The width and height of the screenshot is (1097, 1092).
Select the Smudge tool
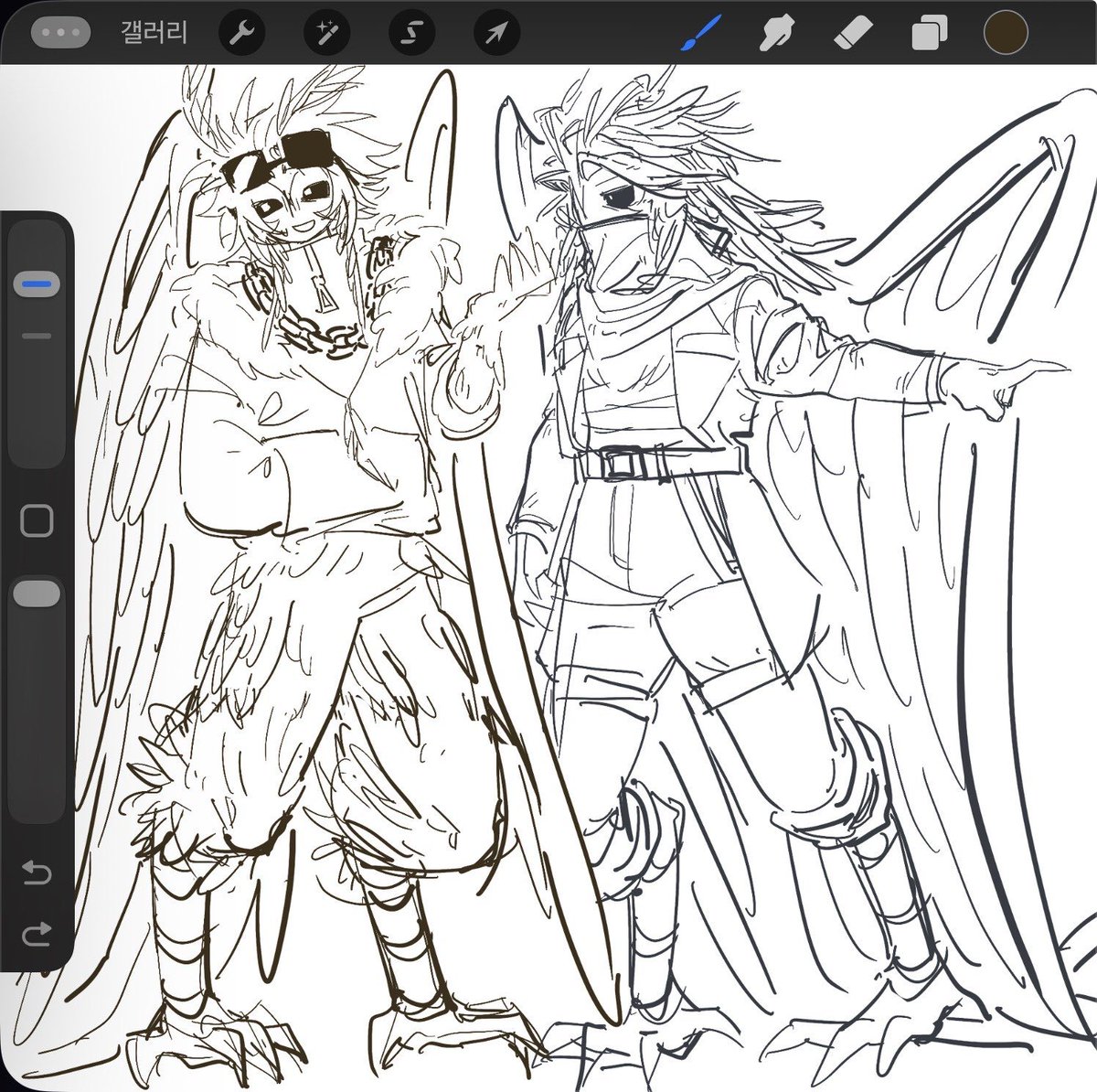[777, 34]
